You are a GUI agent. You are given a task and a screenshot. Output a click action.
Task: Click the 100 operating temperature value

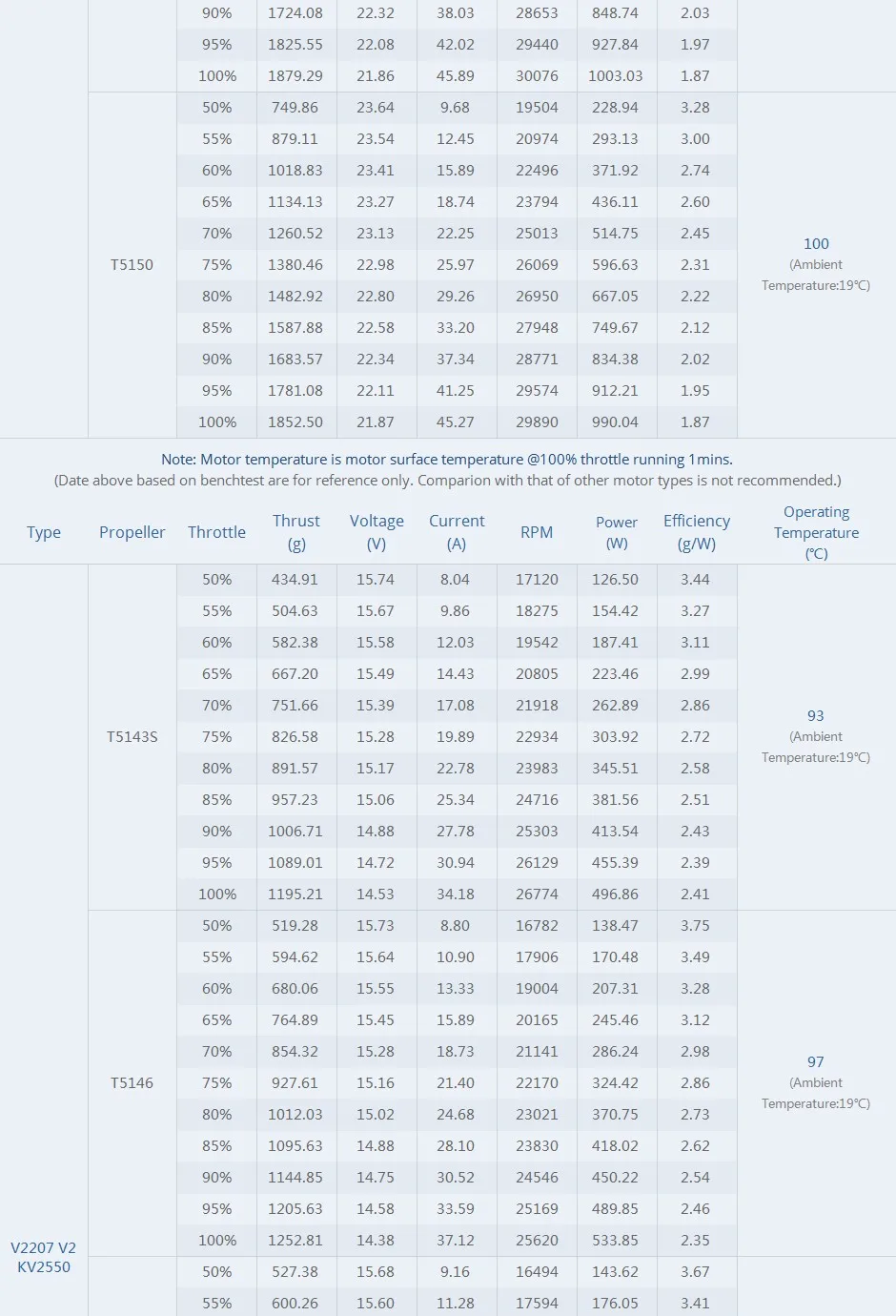pos(816,244)
